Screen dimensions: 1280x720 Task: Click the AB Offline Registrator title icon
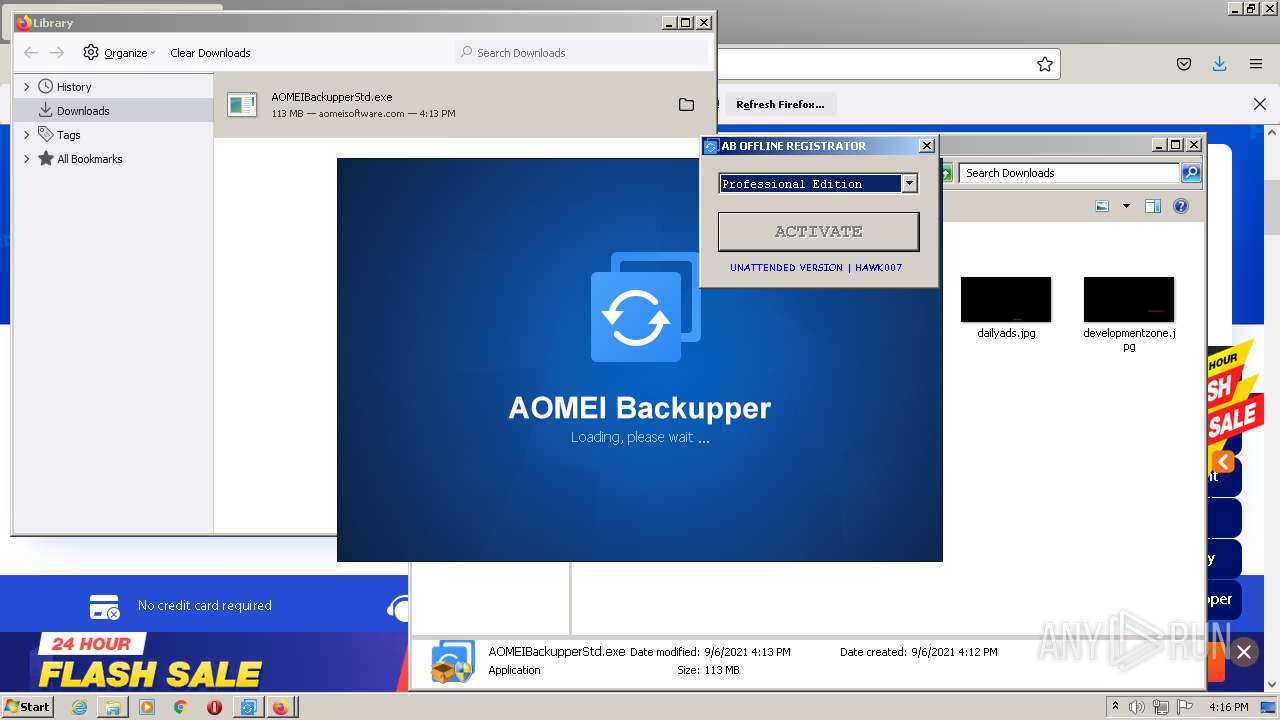click(711, 146)
